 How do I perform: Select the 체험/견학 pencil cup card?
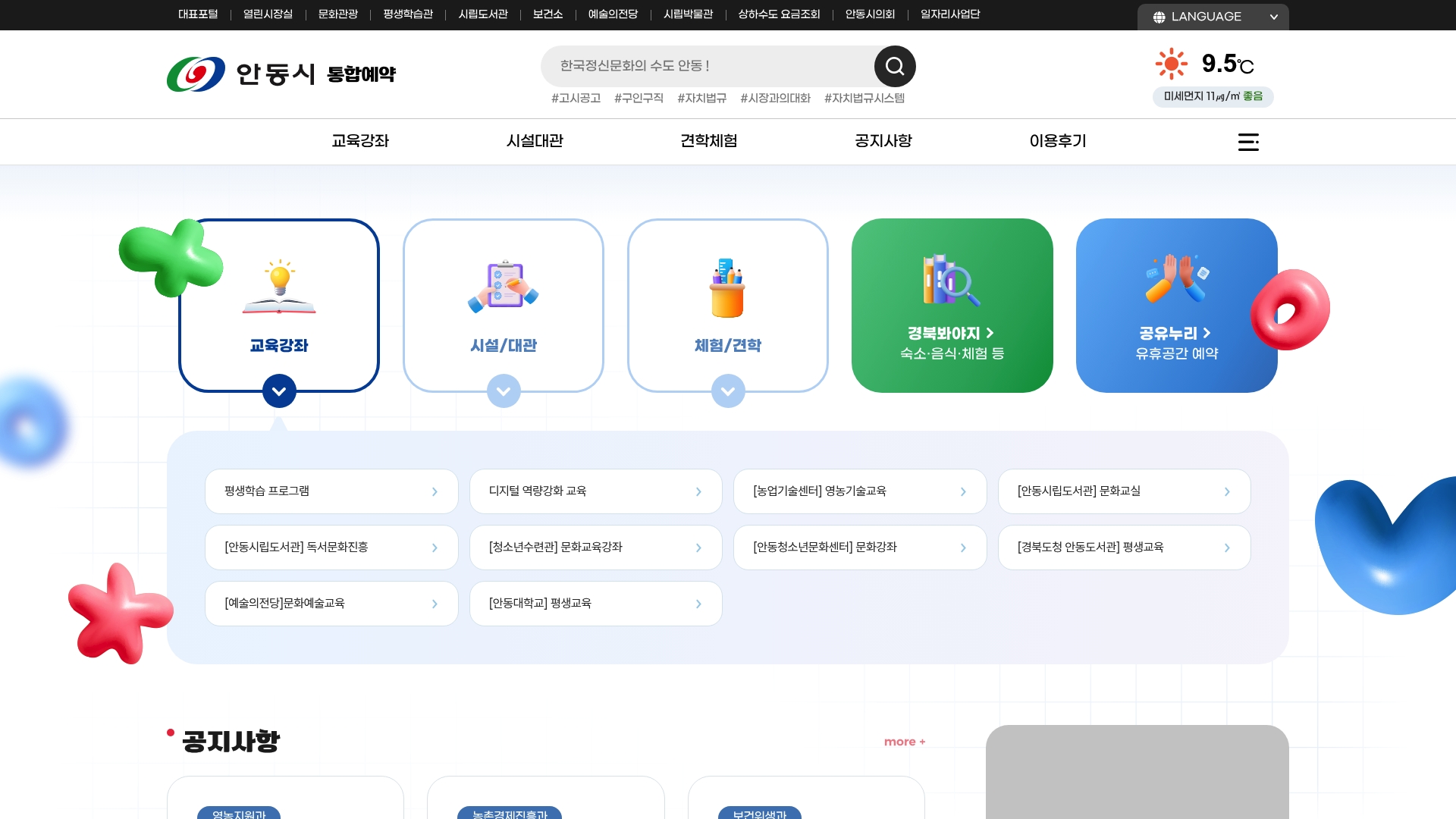[728, 306]
